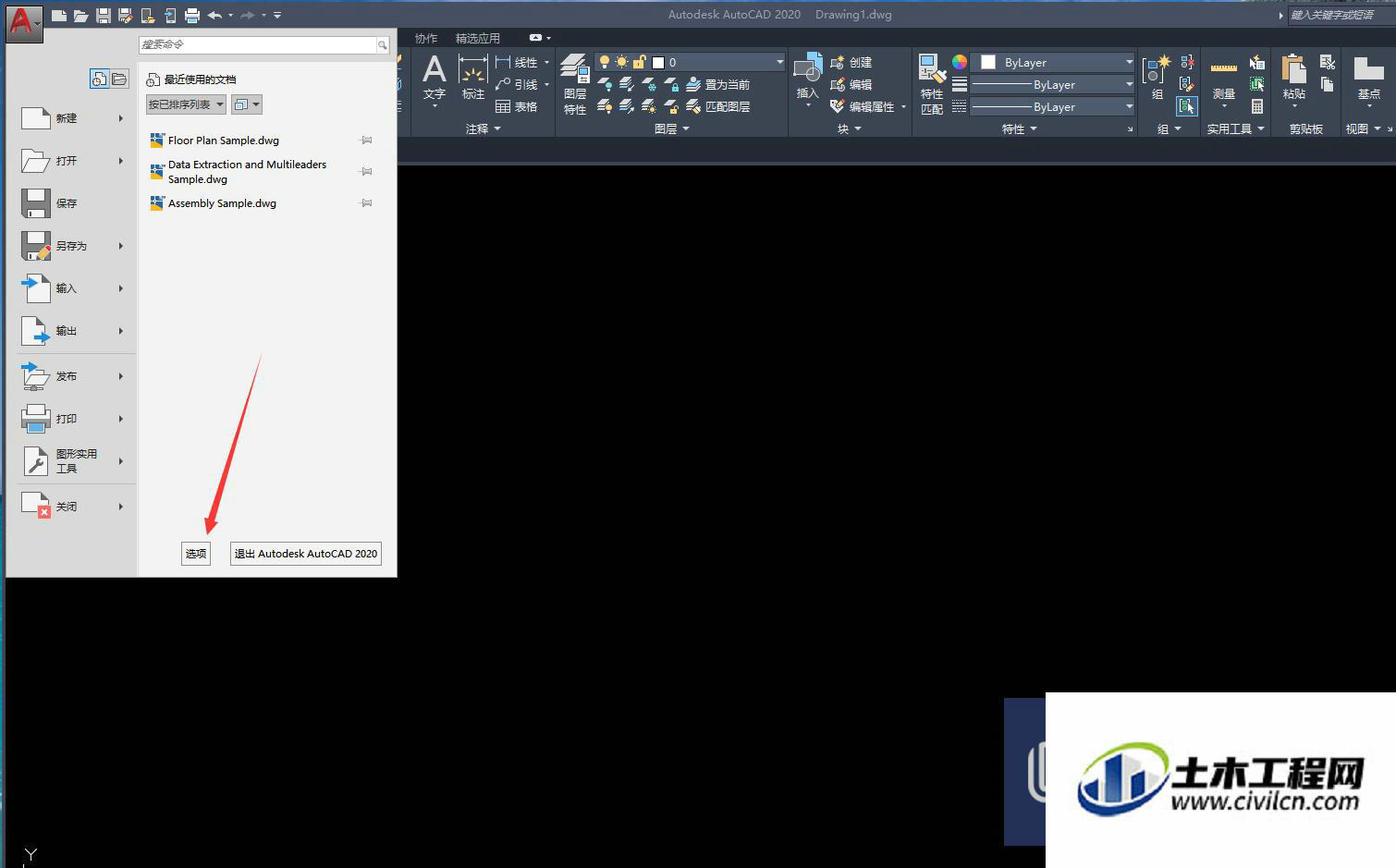The width and height of the screenshot is (1396, 868).
Task: Click Save As icon in quick access toolbar
Action: point(126,15)
